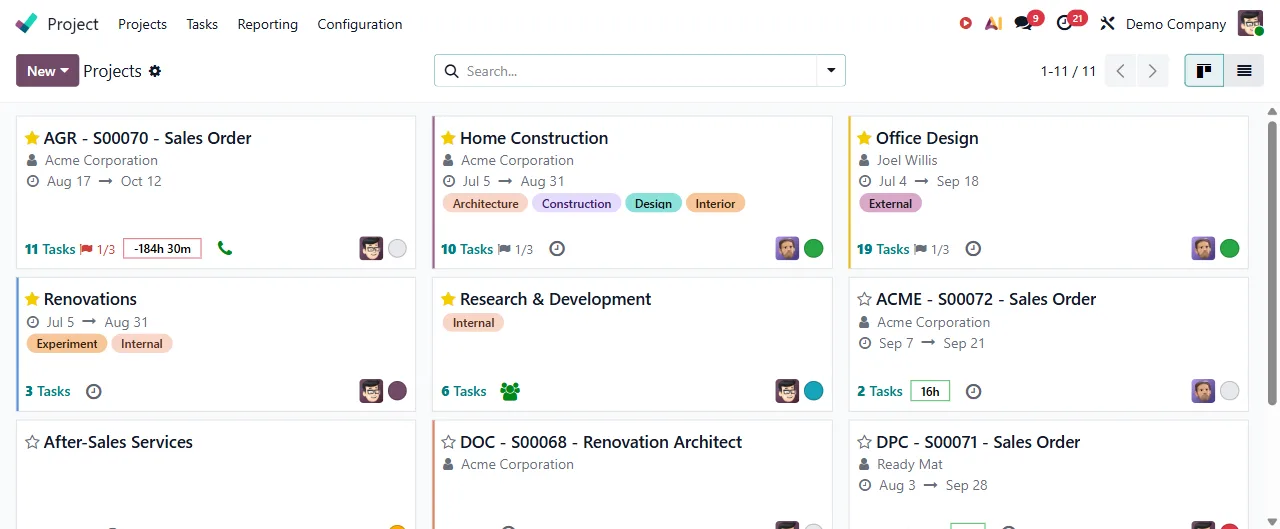The height and width of the screenshot is (529, 1280).
Task: Open the Reporting menu
Action: (x=267, y=24)
